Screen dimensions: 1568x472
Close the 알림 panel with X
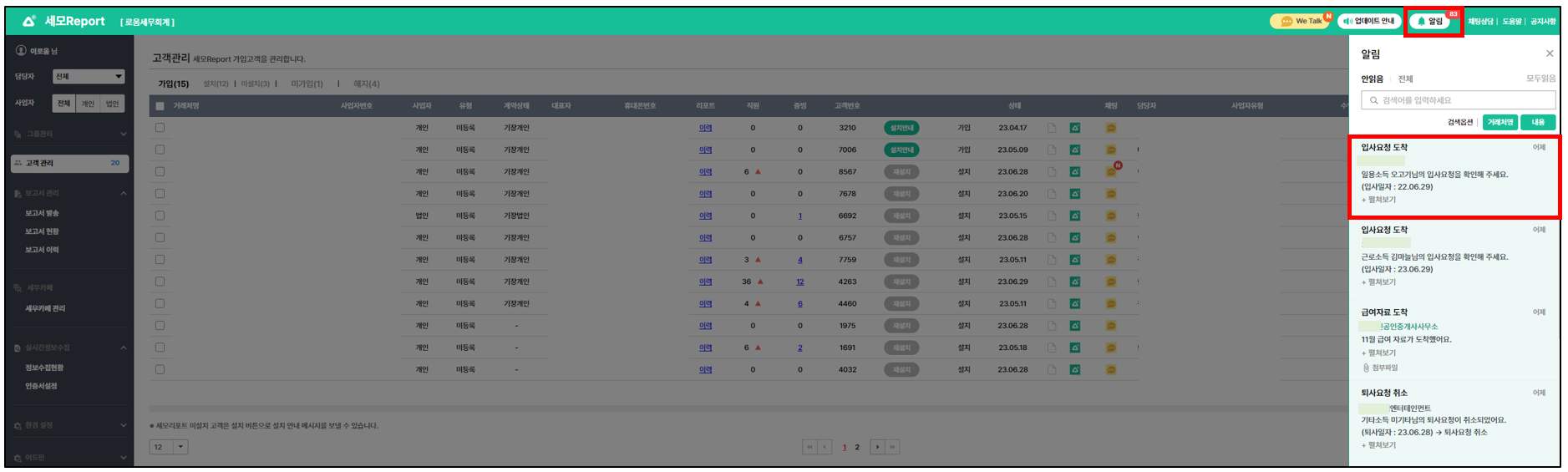click(x=1549, y=53)
